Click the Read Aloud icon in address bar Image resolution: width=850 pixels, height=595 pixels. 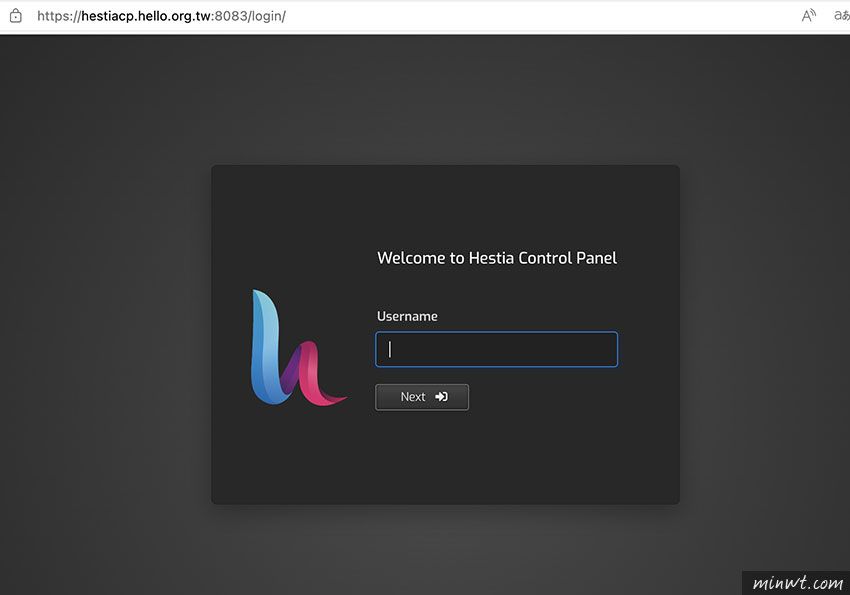coord(808,16)
